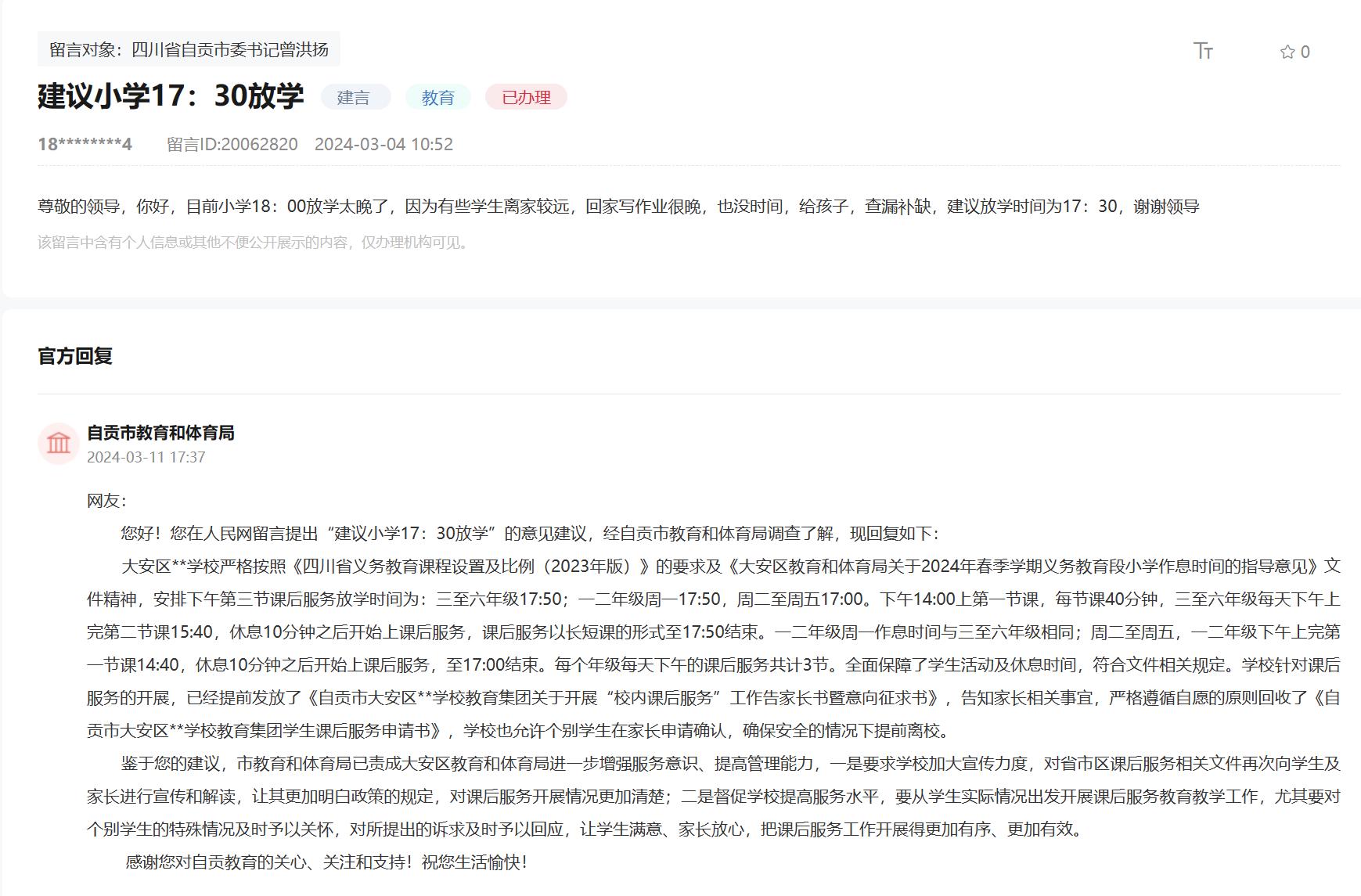
Task: Select the 教育 category tag
Action: pyautogui.click(x=437, y=97)
